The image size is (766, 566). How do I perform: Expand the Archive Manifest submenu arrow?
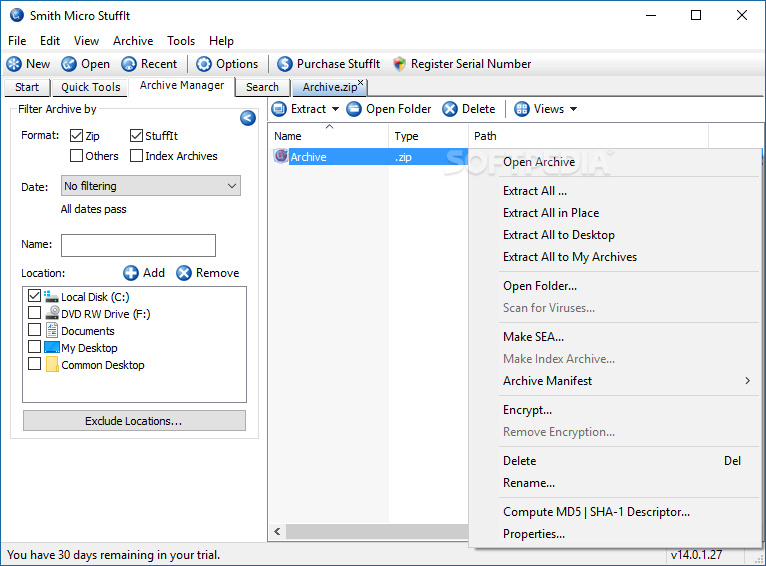pyautogui.click(x=747, y=380)
